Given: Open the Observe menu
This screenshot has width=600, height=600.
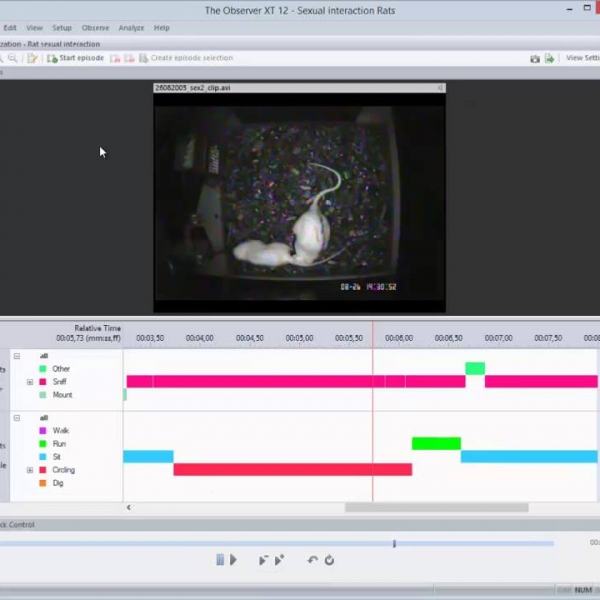Looking at the screenshot, I should [95, 28].
